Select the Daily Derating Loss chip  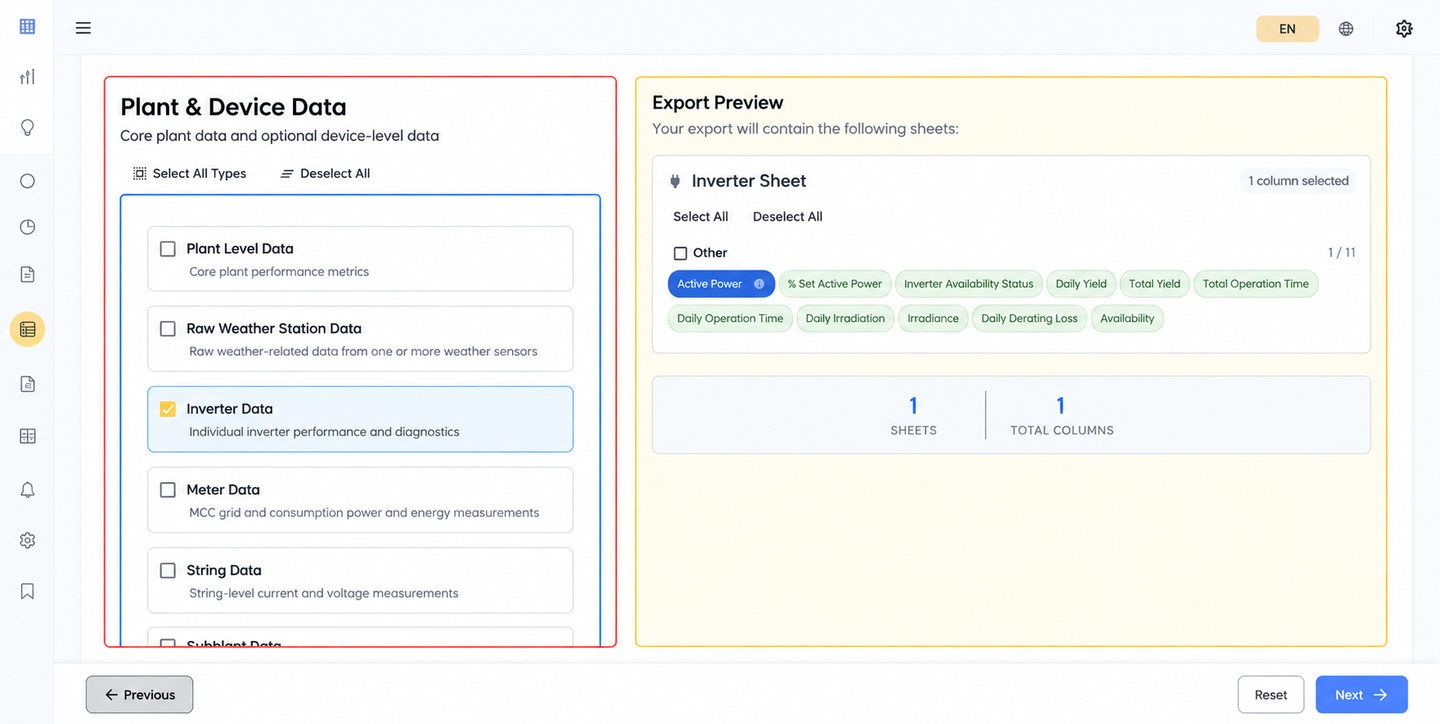(x=1029, y=318)
